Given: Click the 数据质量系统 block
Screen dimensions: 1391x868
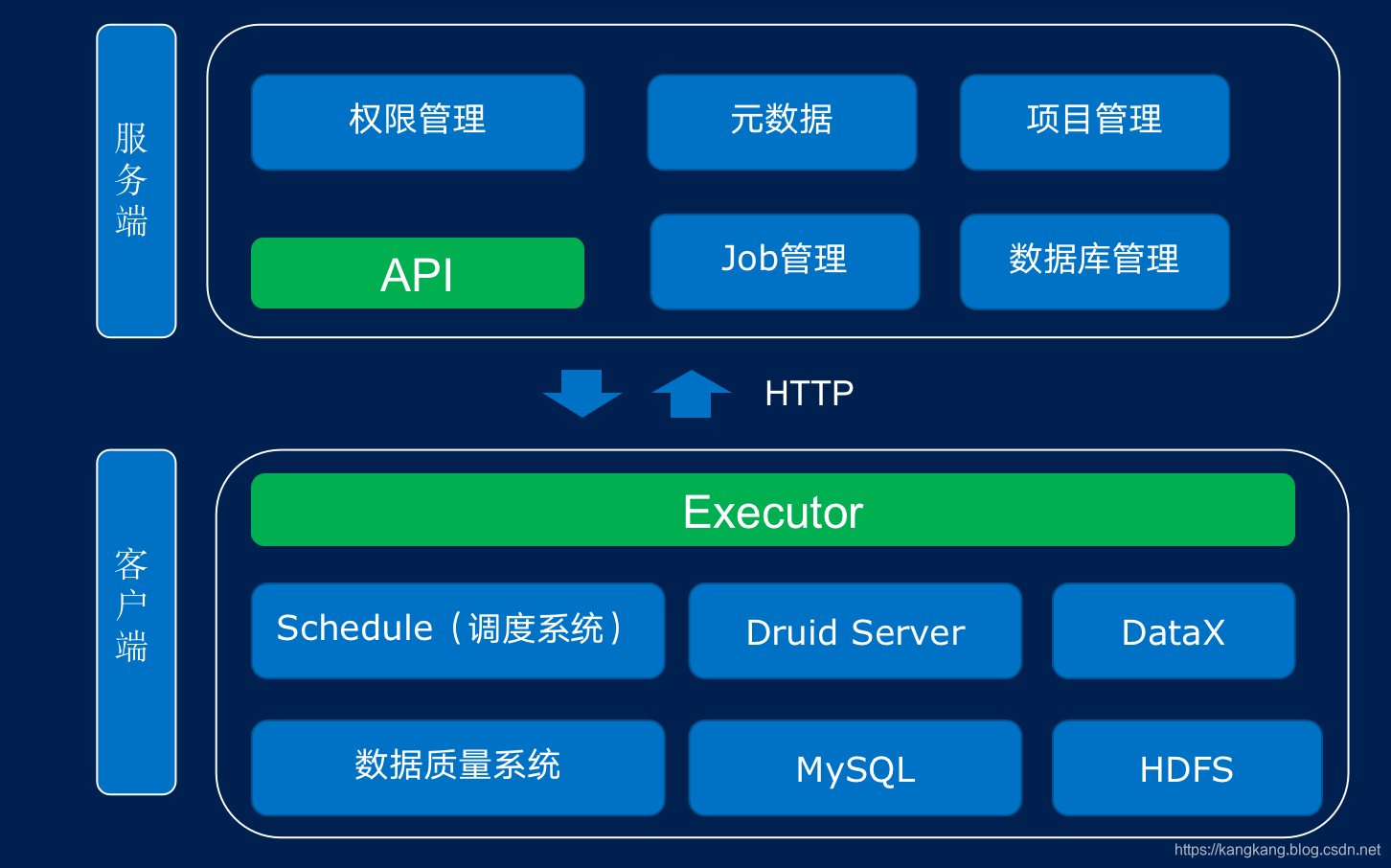Looking at the screenshot, I should (458, 767).
